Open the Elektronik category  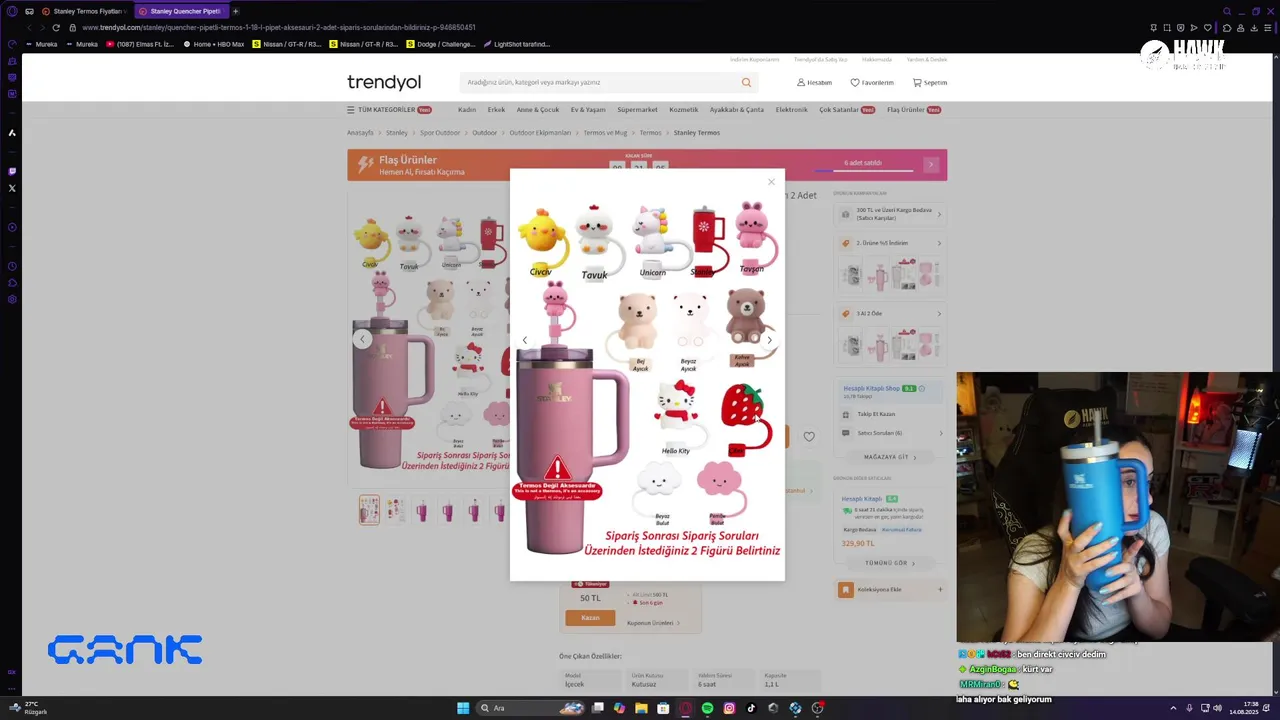pos(792,110)
